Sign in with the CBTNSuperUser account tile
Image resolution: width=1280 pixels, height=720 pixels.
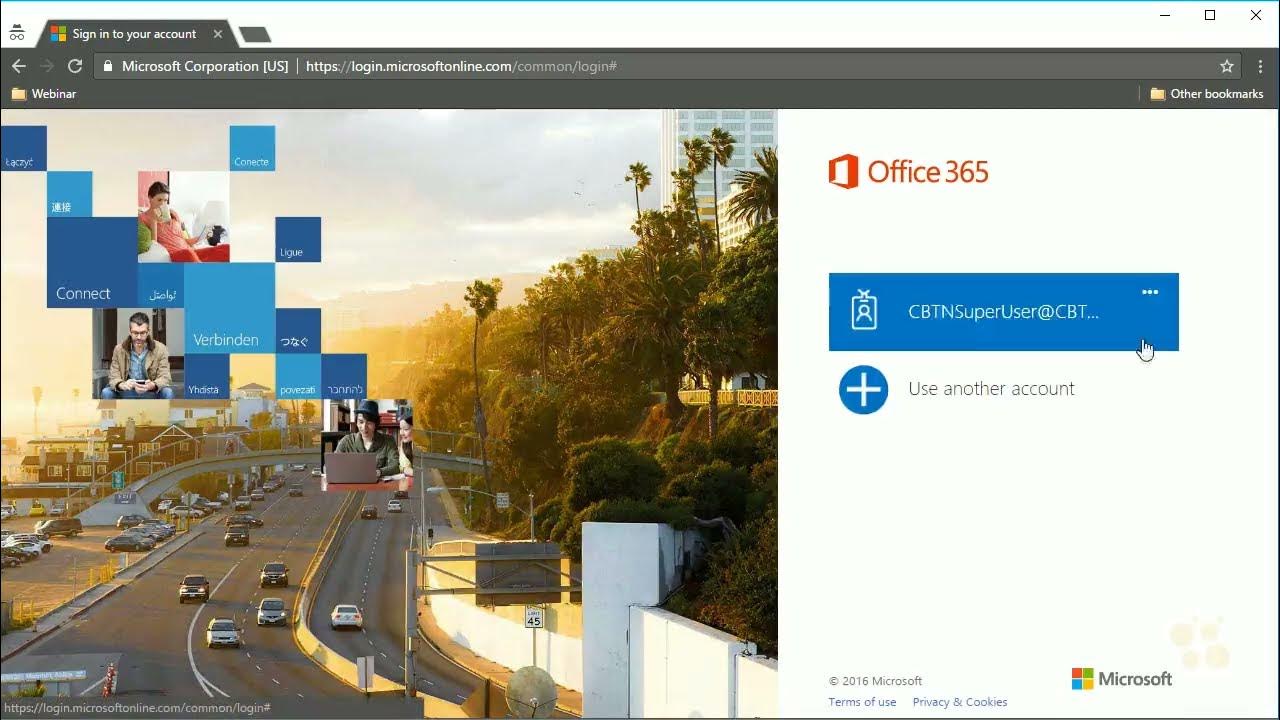(x=1003, y=312)
